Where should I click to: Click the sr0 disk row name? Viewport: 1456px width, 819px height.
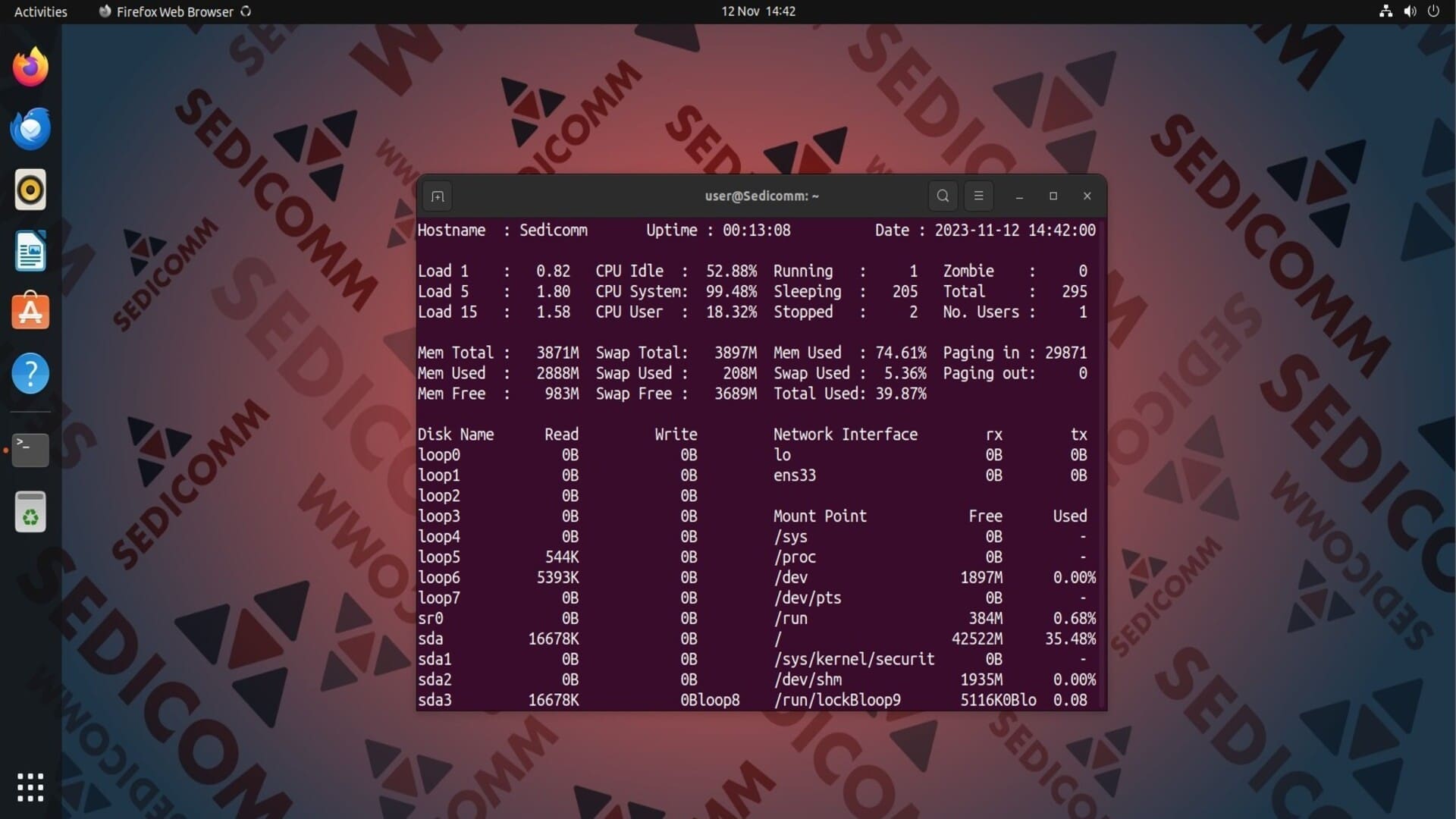pyautogui.click(x=430, y=618)
